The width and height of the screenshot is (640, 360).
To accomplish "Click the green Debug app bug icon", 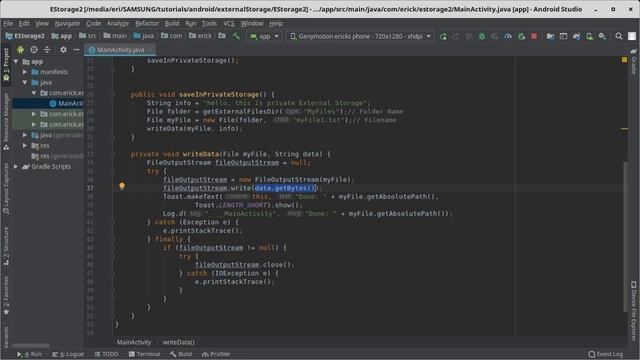I will (482, 36).
